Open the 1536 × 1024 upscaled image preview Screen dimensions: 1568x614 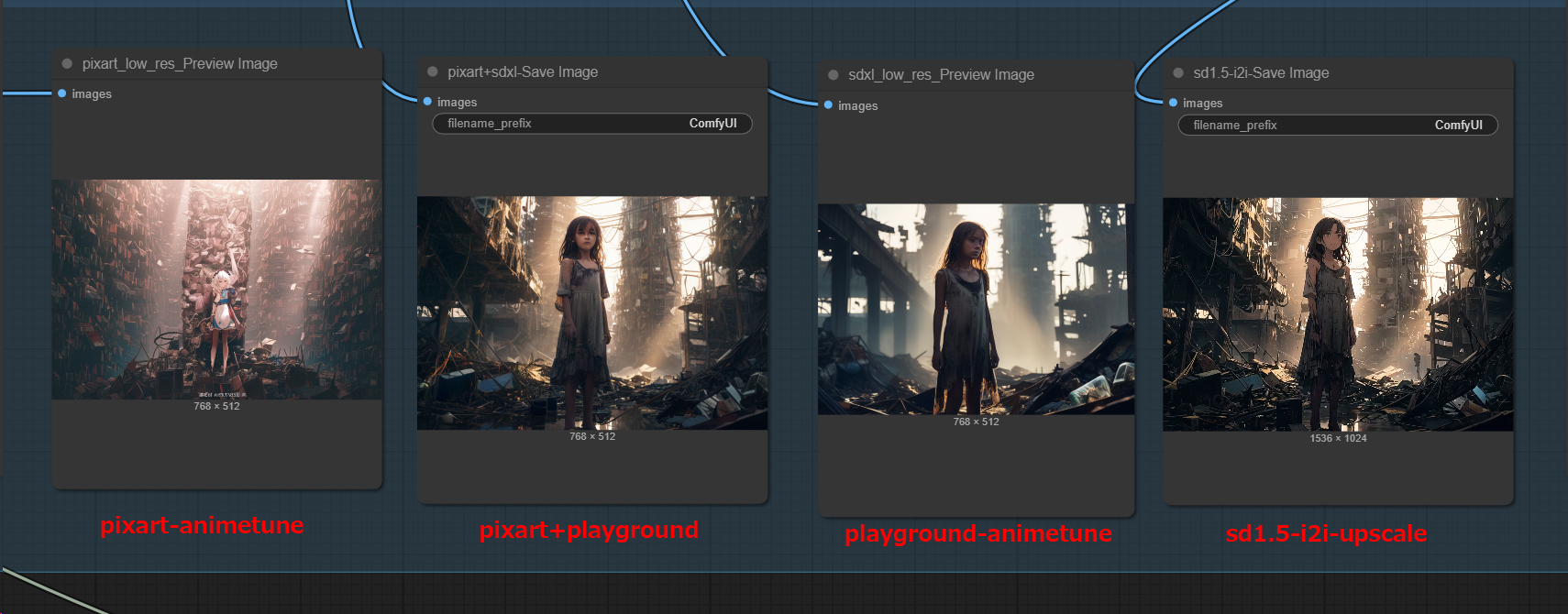coord(1338,314)
